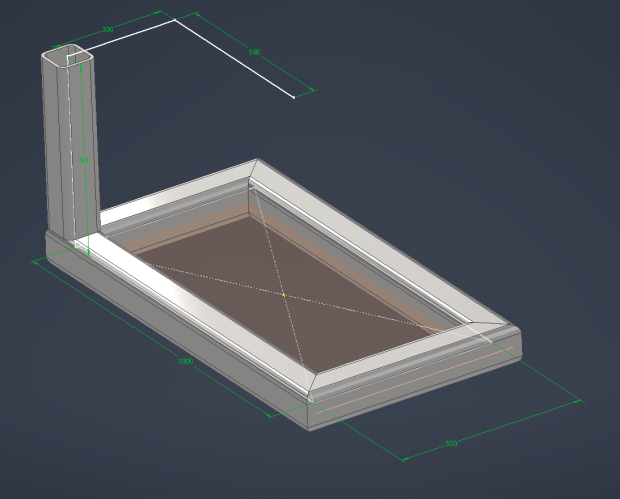This screenshot has width=620, height=499.
Task: Click the 500 dimension below the base
Action: 451,442
